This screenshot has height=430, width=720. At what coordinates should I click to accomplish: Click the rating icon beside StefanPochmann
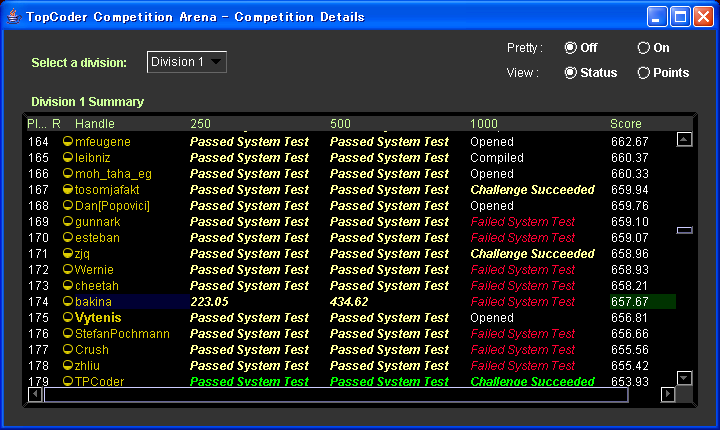68,334
